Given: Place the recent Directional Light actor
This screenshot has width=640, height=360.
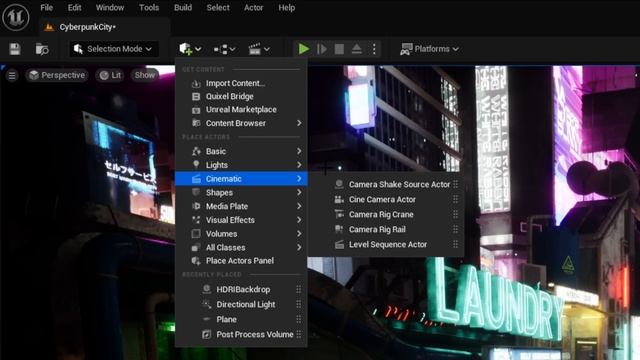Looking at the screenshot, I should (x=241, y=304).
